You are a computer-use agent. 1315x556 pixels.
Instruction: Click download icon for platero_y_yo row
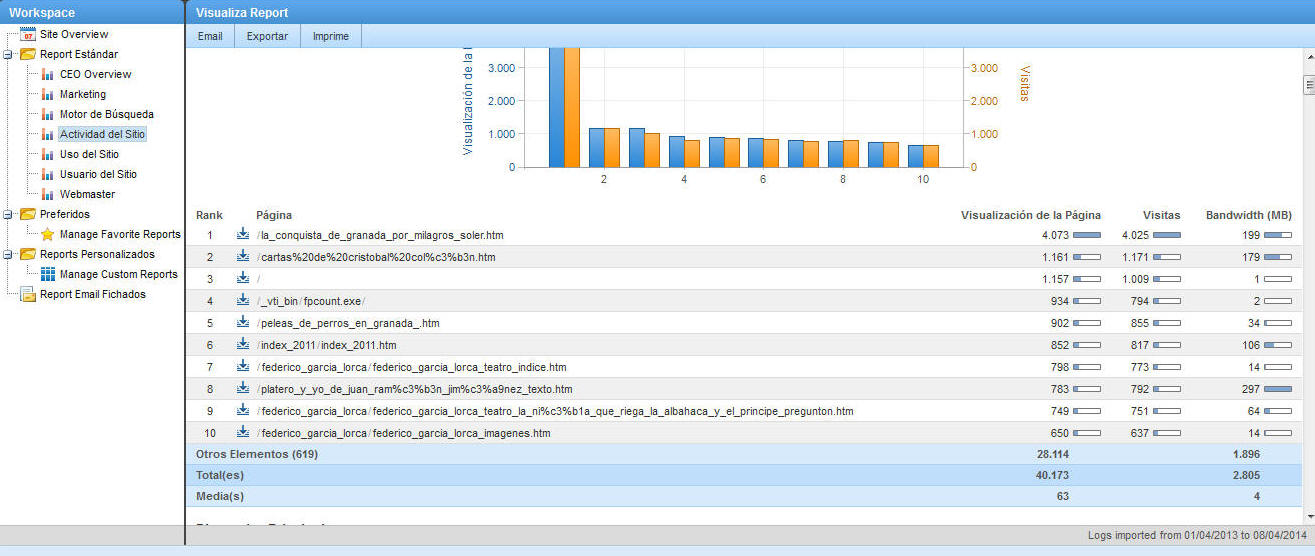(243, 388)
